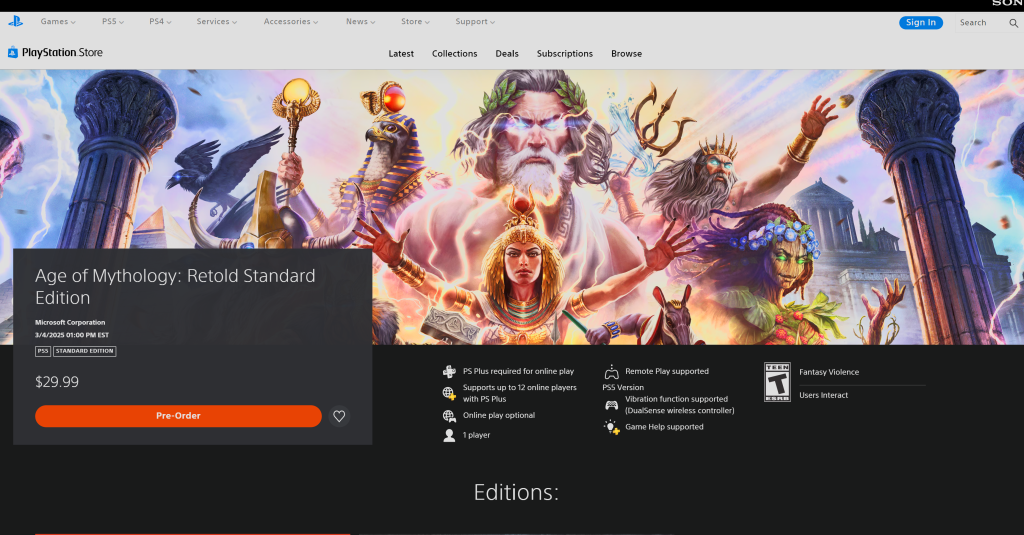The width and height of the screenshot is (1024, 535).
Task: Click the search magnifier icon
Action: pos(1013,23)
